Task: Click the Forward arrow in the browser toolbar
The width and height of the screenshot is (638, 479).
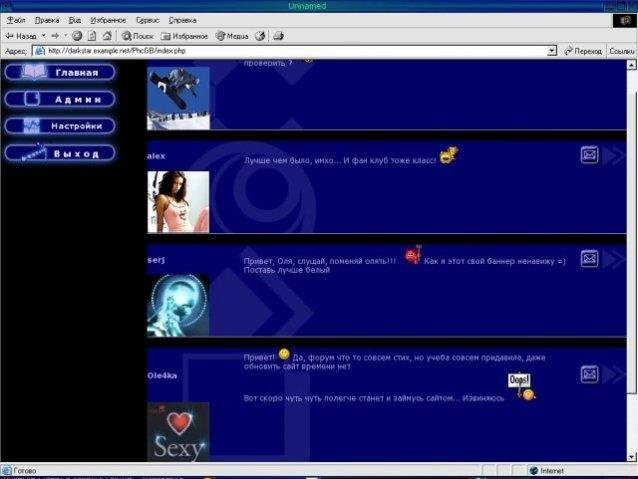Action: (55, 36)
